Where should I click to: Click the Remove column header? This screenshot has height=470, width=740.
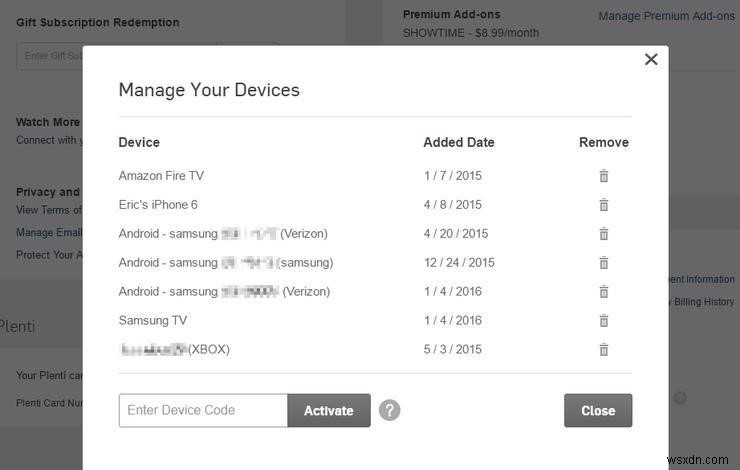pos(604,142)
